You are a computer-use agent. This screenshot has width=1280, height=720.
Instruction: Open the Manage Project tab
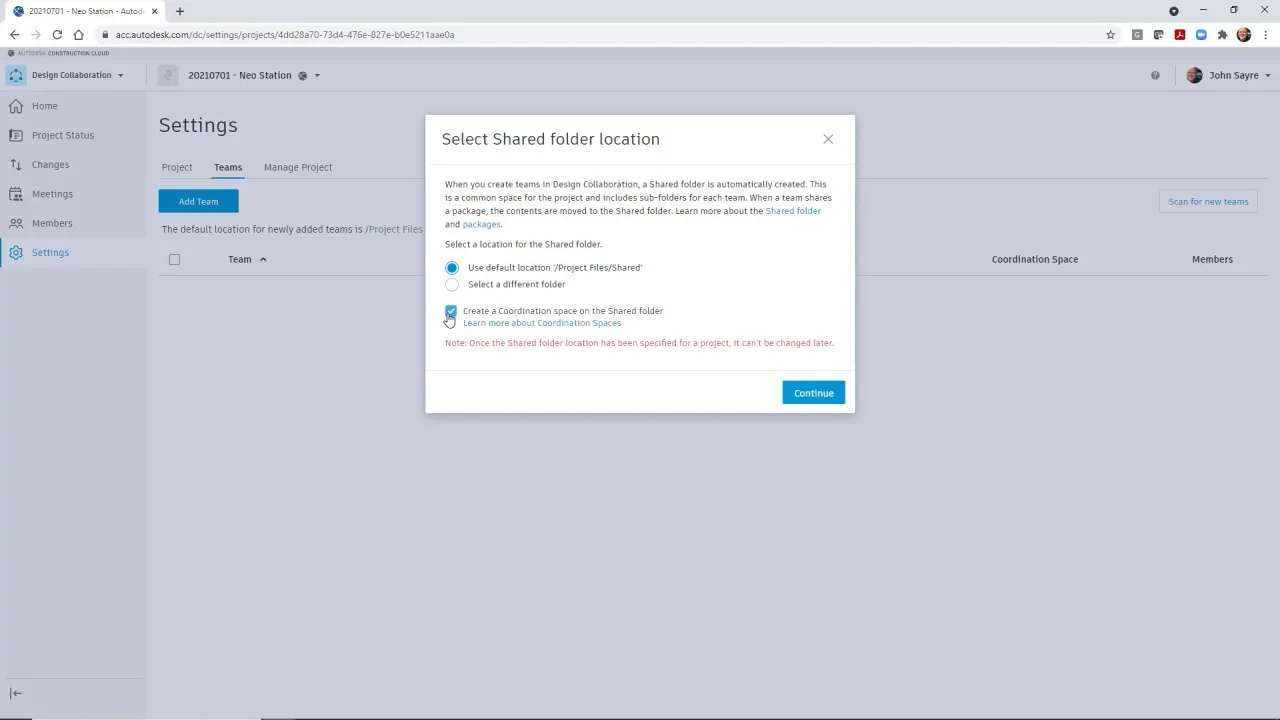tap(298, 167)
